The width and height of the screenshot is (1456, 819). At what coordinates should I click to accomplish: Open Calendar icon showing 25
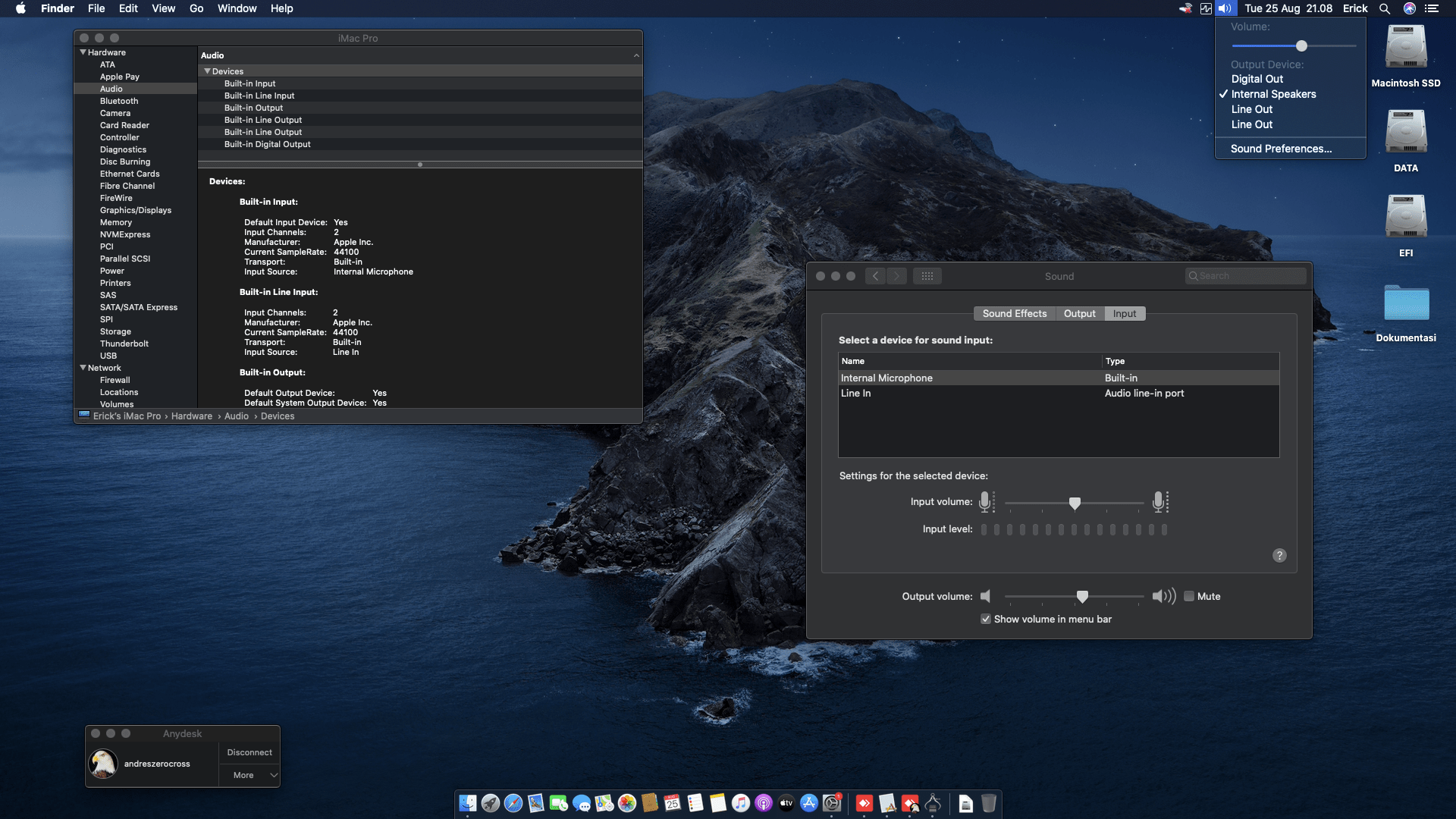[673, 803]
